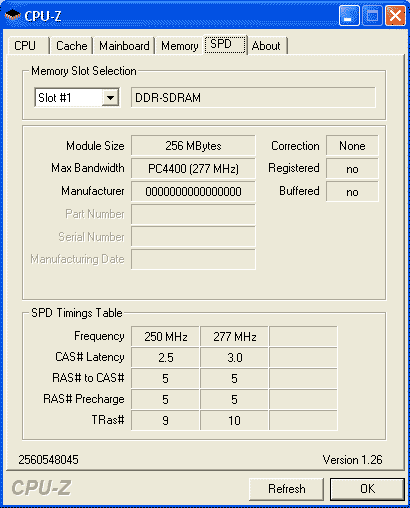
Task: Go to the Mainboard tab
Action: click(x=124, y=46)
